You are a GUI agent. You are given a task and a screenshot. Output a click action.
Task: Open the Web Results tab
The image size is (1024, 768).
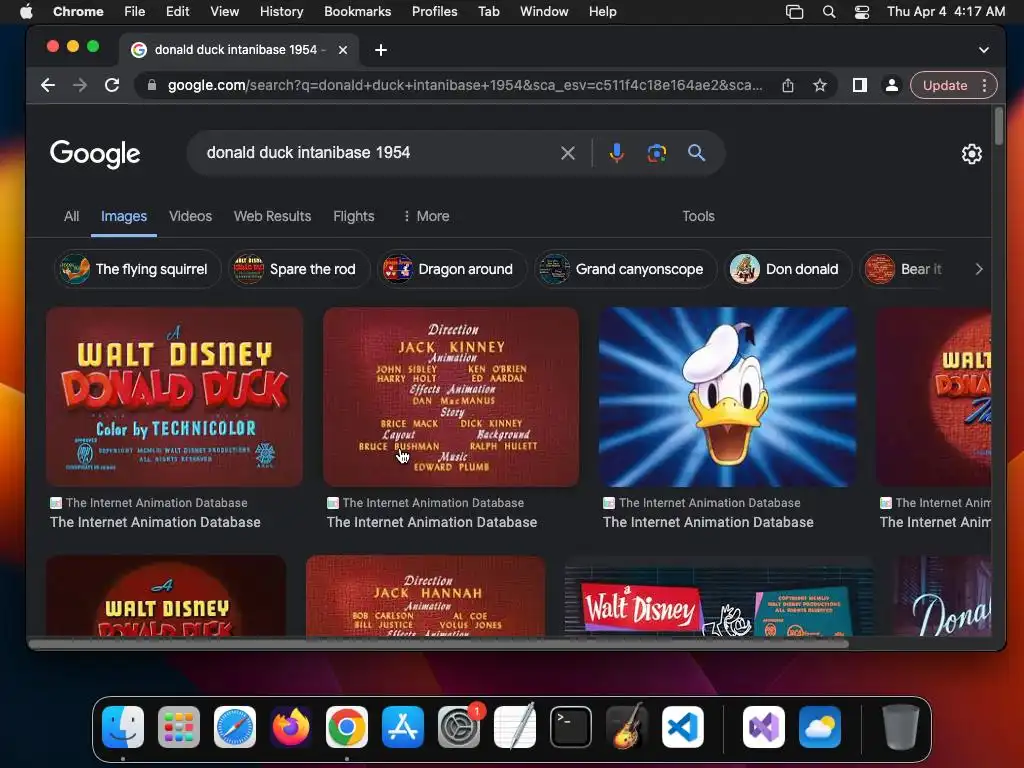click(x=272, y=216)
